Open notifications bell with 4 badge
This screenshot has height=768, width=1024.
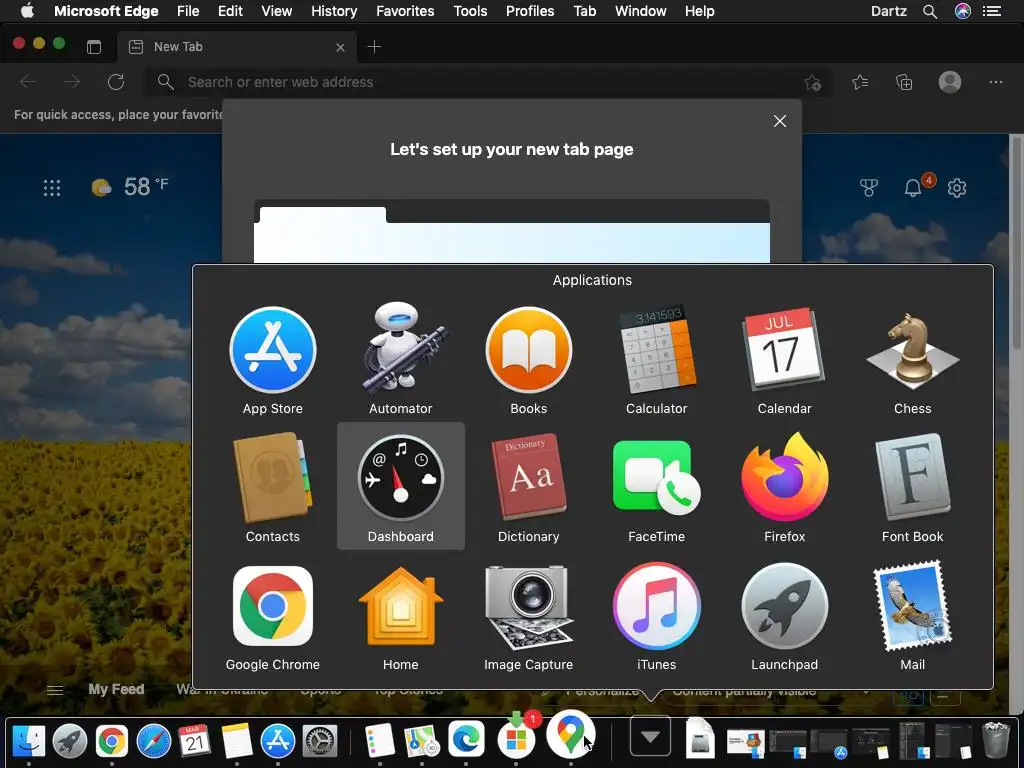pos(918,185)
